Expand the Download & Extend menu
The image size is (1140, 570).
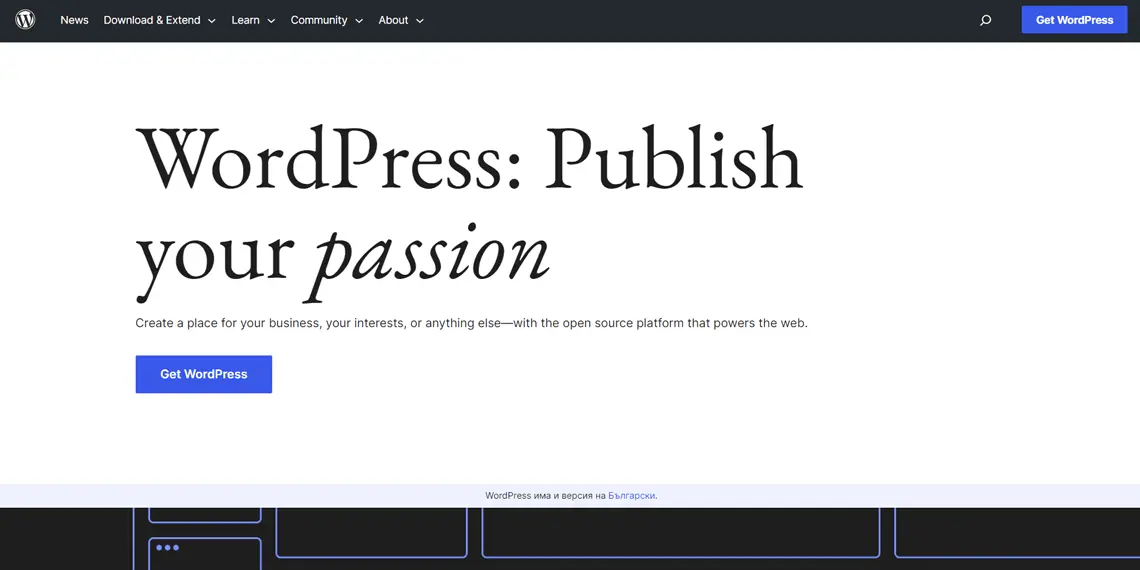click(x=159, y=20)
